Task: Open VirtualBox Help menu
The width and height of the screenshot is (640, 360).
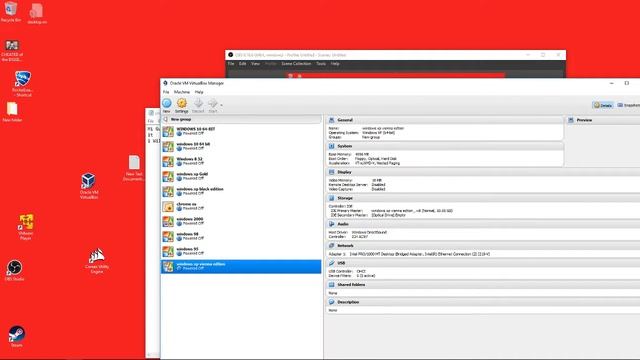Action: point(199,92)
